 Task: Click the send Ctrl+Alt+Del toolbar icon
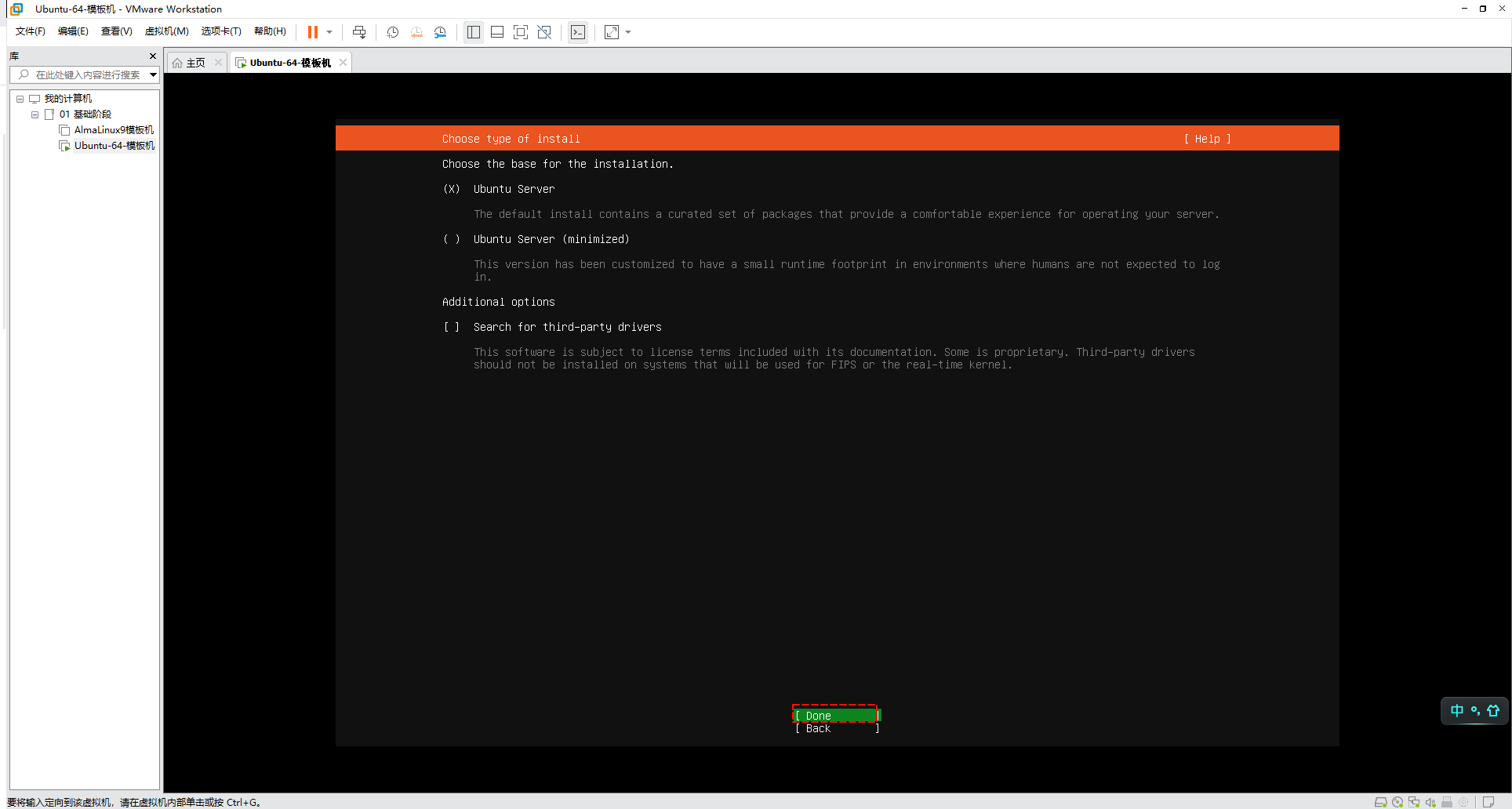point(359,32)
